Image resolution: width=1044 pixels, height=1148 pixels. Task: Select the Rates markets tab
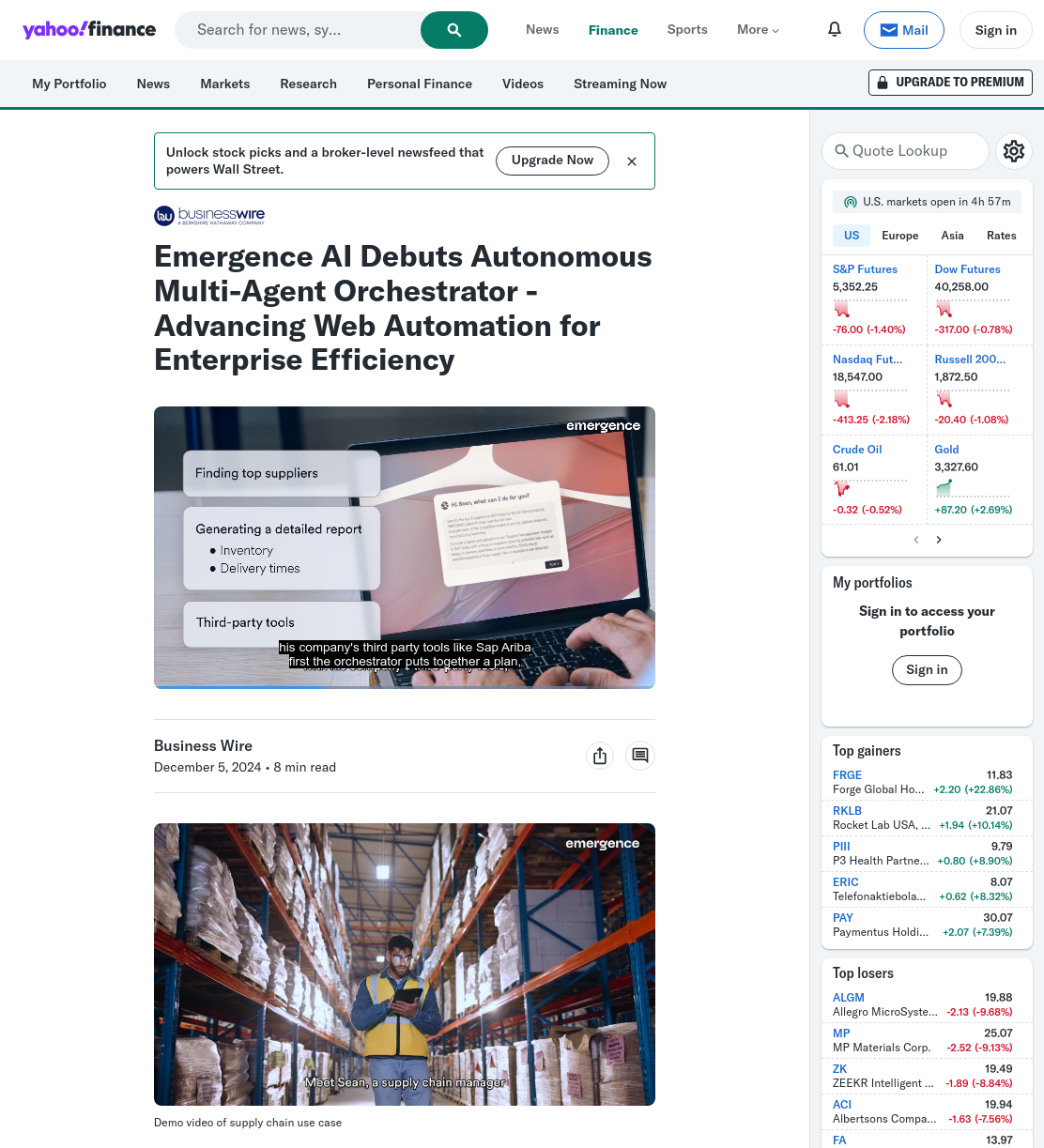[1002, 236]
